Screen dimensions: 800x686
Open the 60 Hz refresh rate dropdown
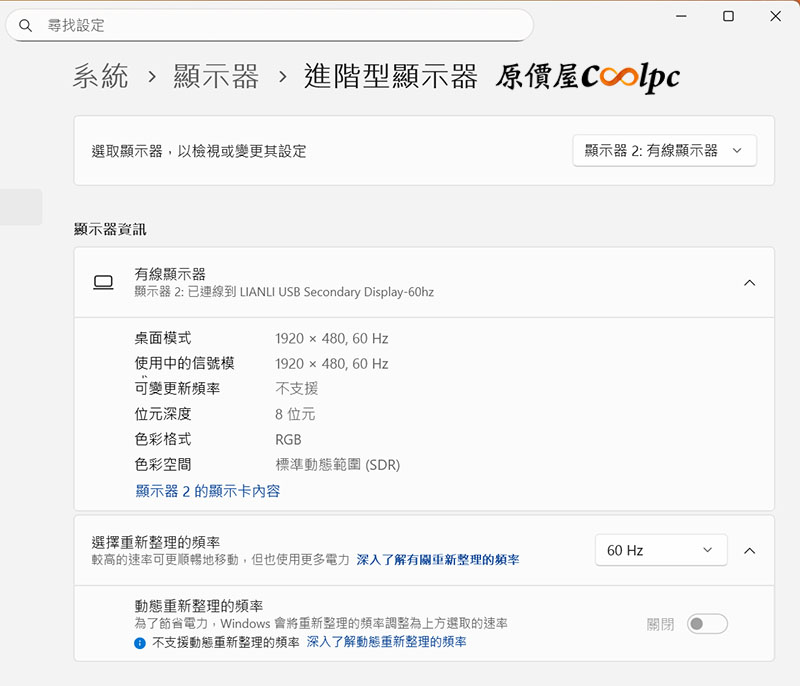click(x=660, y=551)
